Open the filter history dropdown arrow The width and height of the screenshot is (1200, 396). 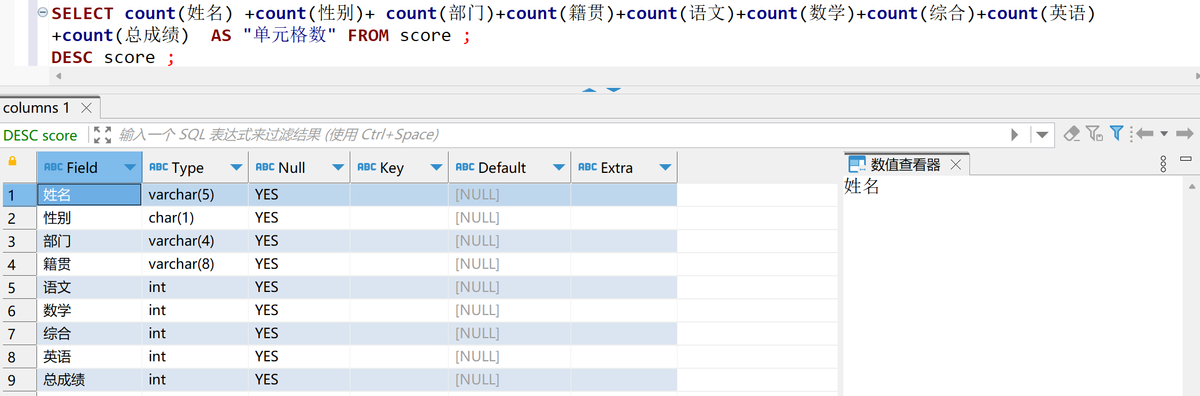click(1043, 134)
